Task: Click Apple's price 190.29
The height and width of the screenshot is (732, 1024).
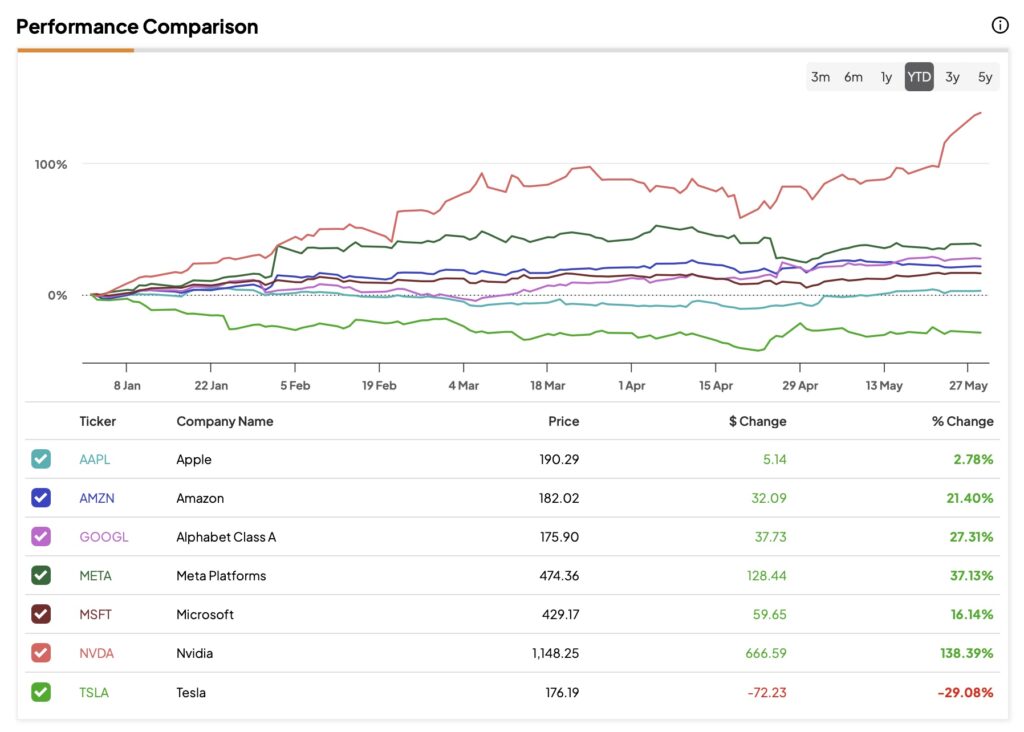Action: 559,460
